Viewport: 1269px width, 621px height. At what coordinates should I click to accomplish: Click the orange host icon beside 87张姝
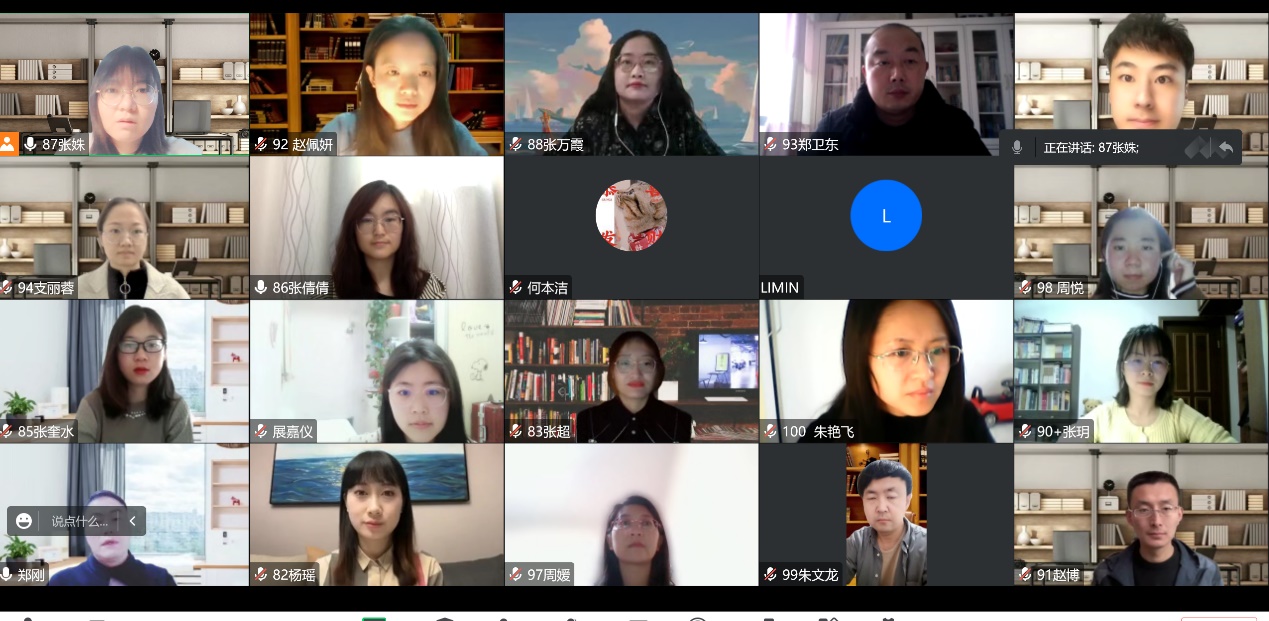click(9, 144)
